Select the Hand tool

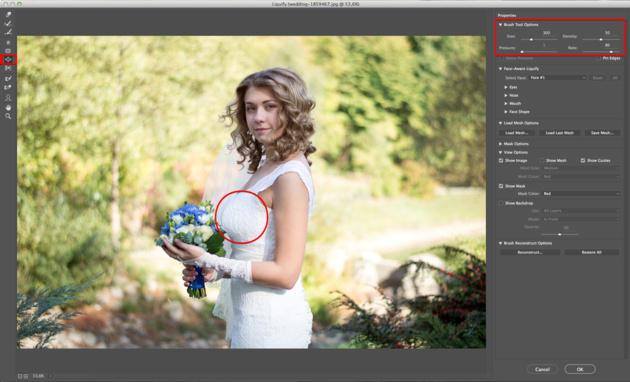(x=8, y=107)
